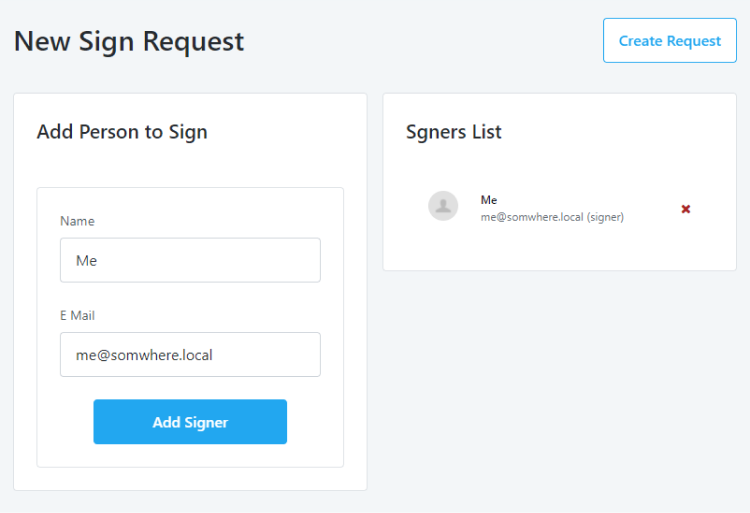Click the Add Person to Sign heading
The height and width of the screenshot is (513, 750).
click(122, 131)
